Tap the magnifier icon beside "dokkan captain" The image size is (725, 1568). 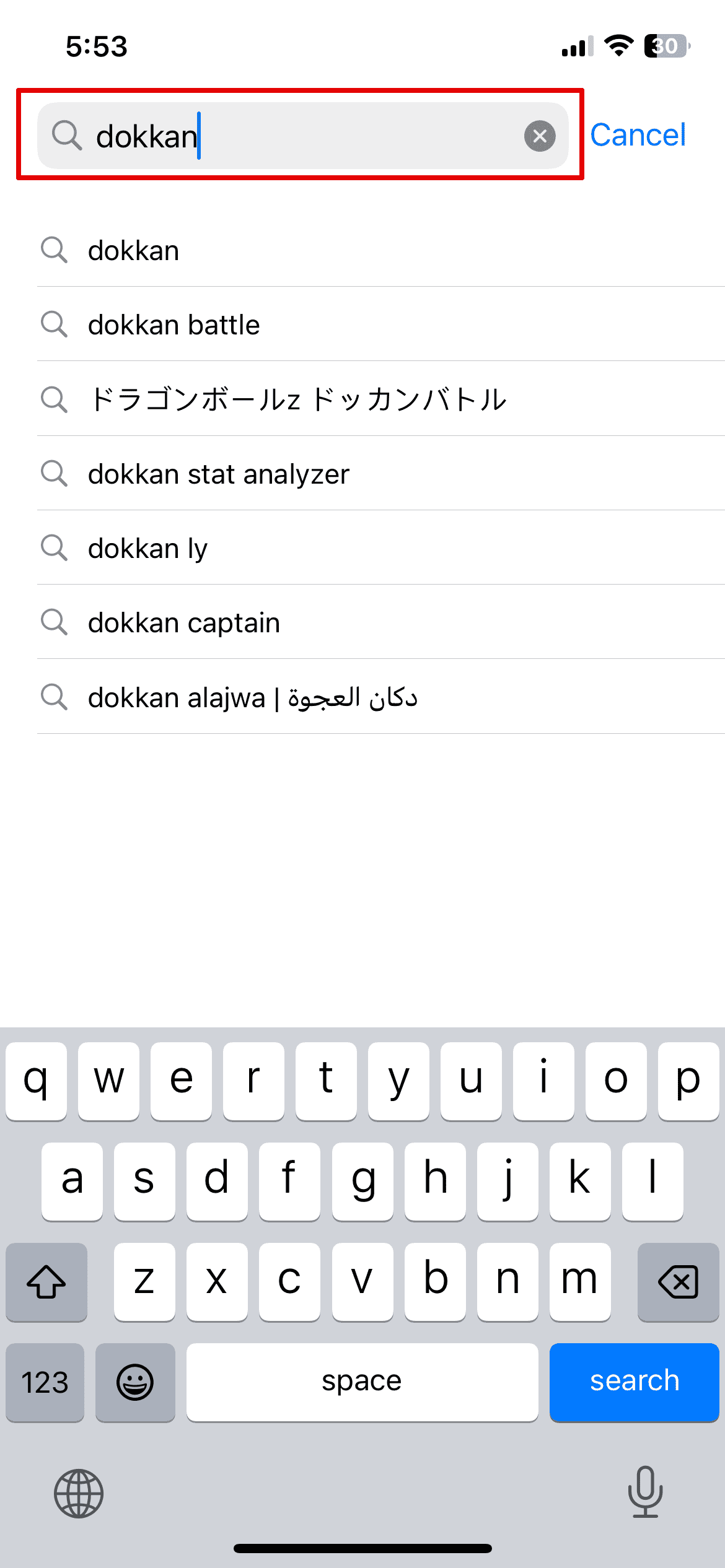(x=54, y=622)
